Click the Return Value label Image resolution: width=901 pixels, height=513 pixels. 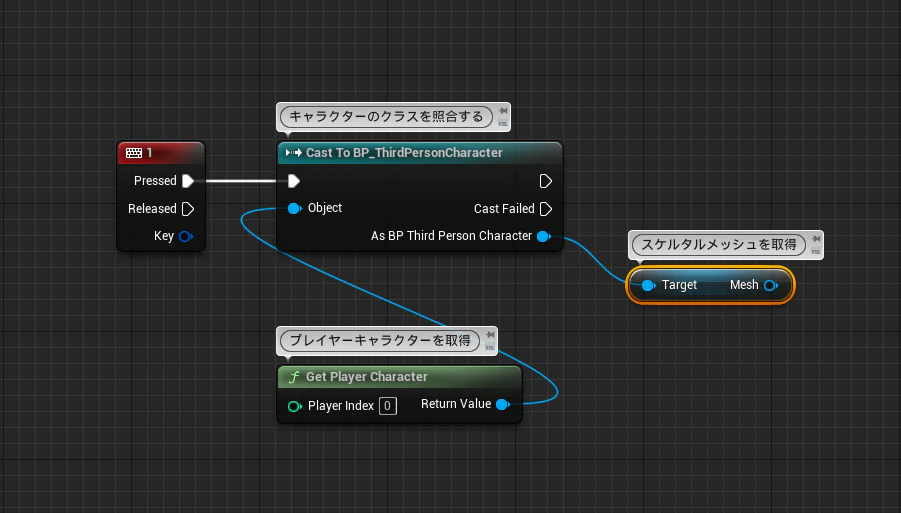coord(456,404)
